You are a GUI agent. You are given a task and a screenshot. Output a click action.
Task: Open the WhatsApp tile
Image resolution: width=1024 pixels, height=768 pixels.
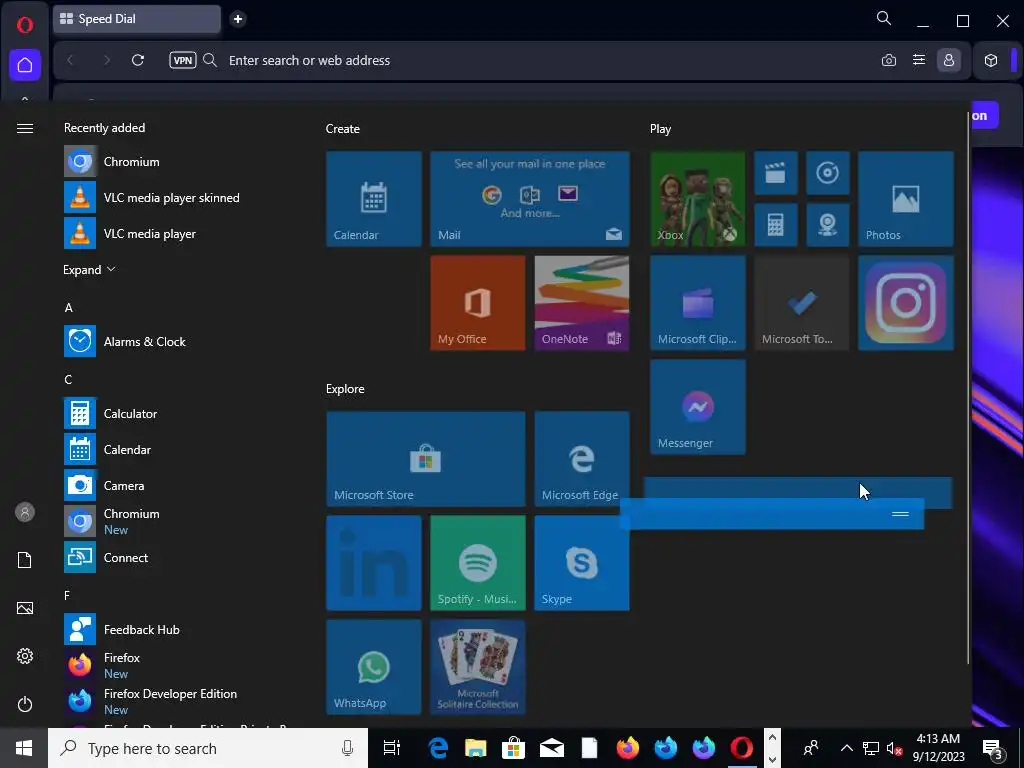(x=374, y=667)
